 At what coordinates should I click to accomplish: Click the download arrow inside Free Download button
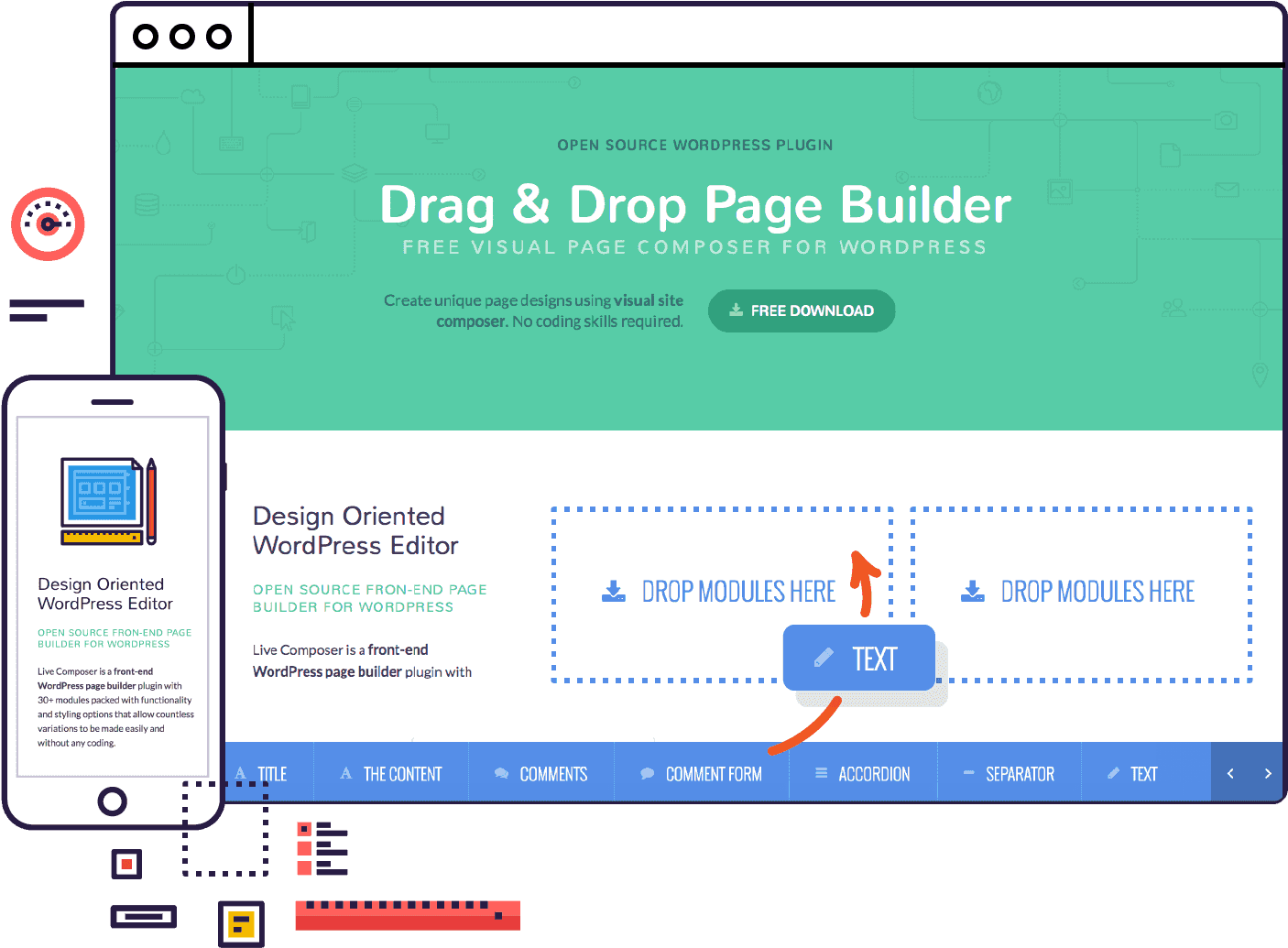(x=736, y=311)
